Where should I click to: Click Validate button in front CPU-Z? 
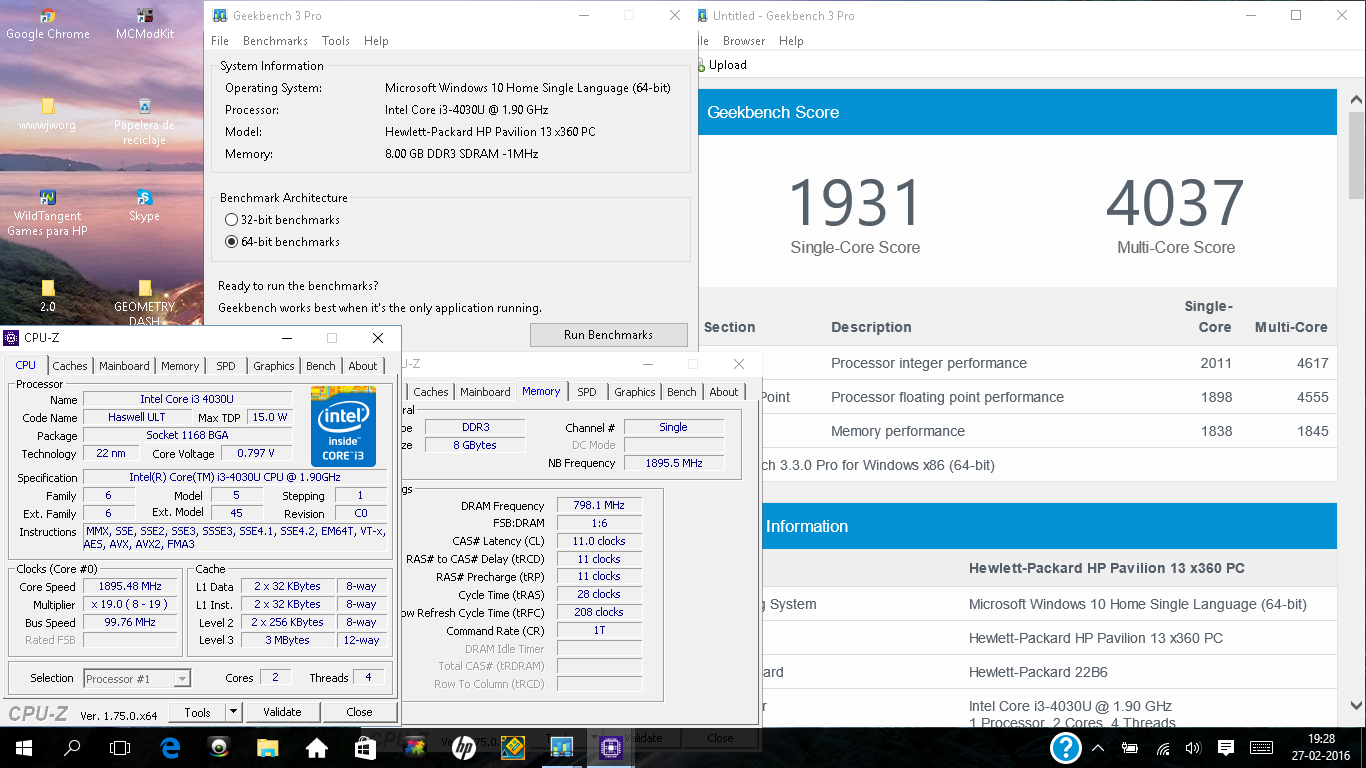point(282,712)
